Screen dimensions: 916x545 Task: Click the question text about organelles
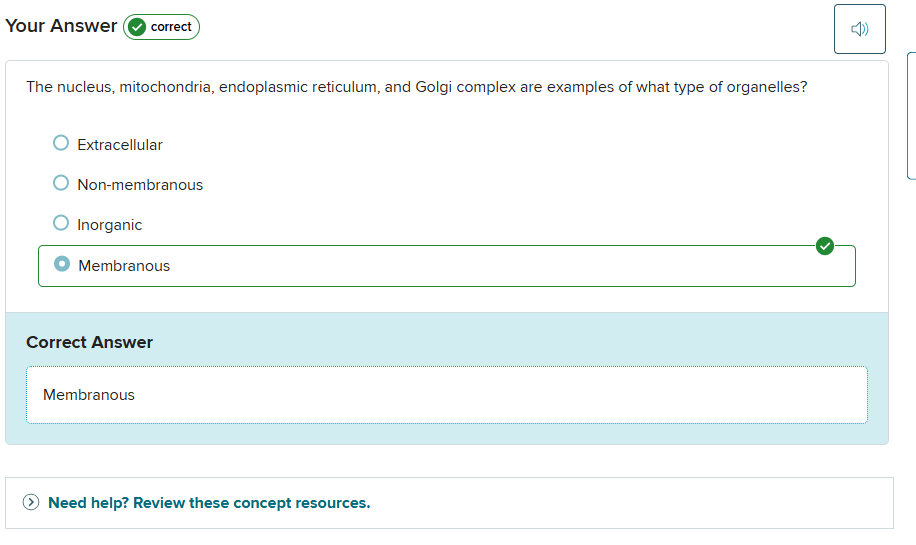(416, 87)
